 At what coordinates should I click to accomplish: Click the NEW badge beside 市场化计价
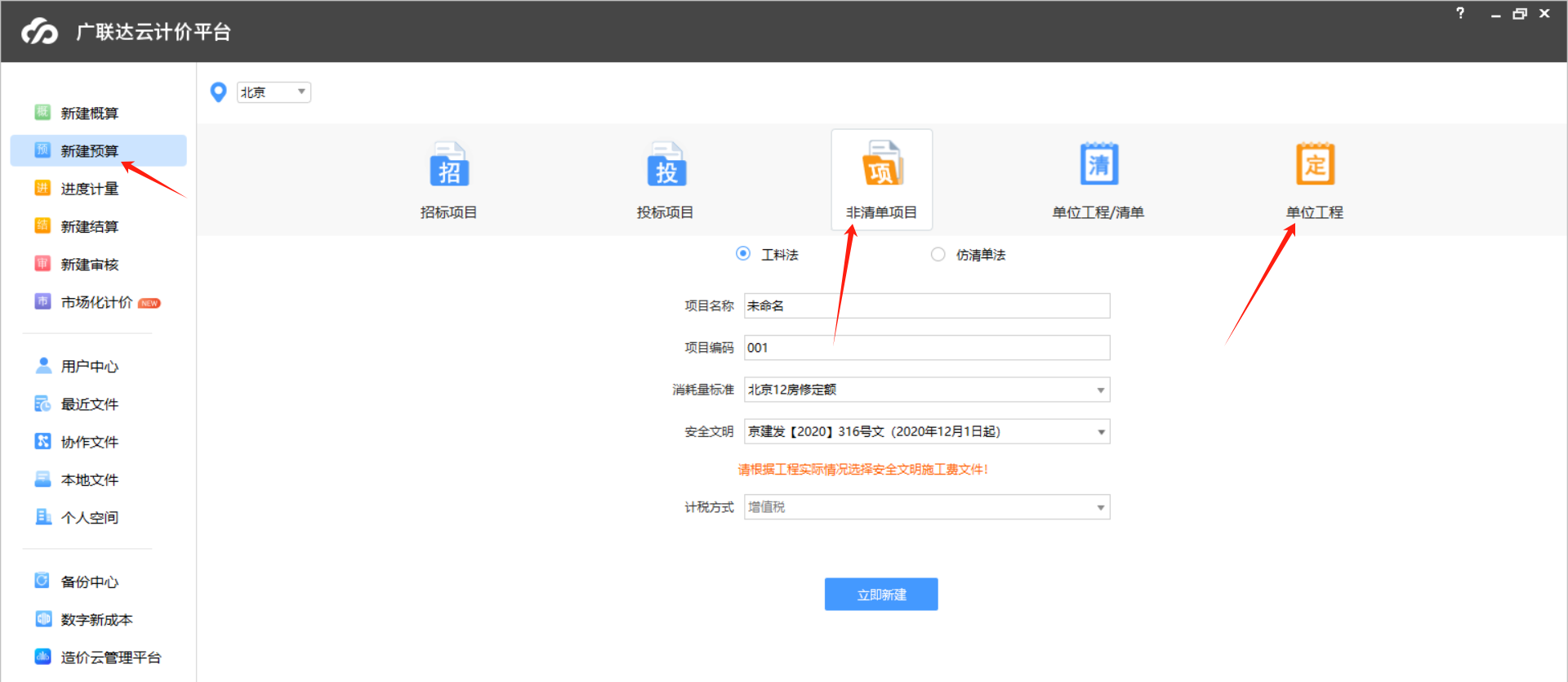click(149, 303)
